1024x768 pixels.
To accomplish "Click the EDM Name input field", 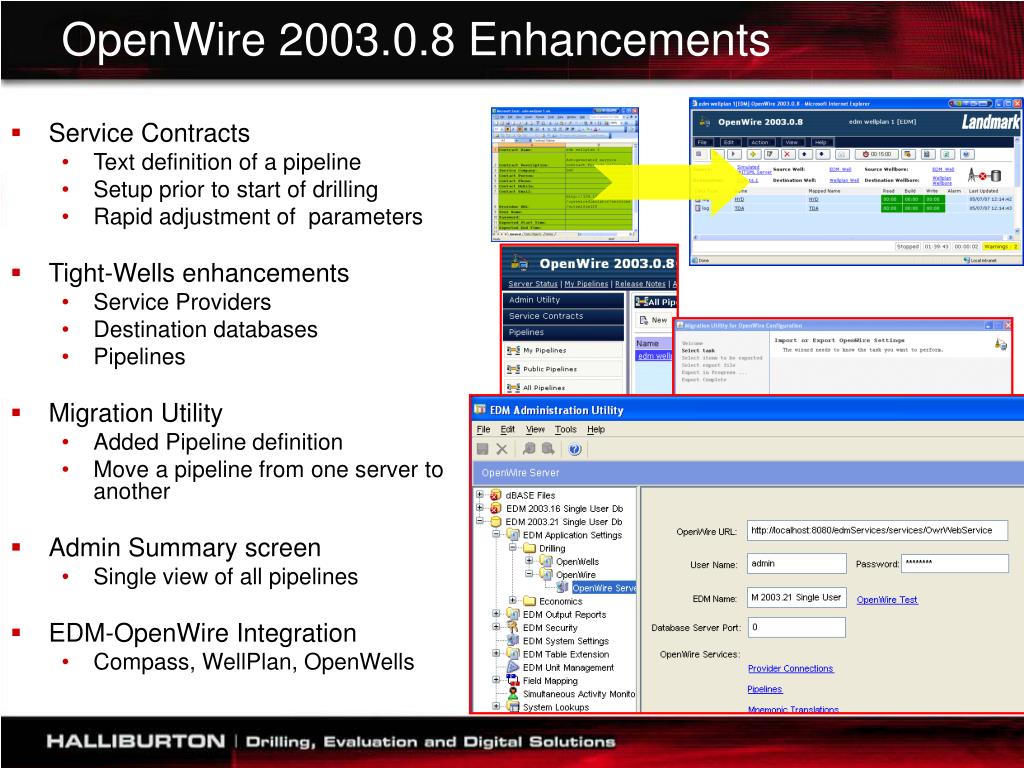I will point(797,598).
